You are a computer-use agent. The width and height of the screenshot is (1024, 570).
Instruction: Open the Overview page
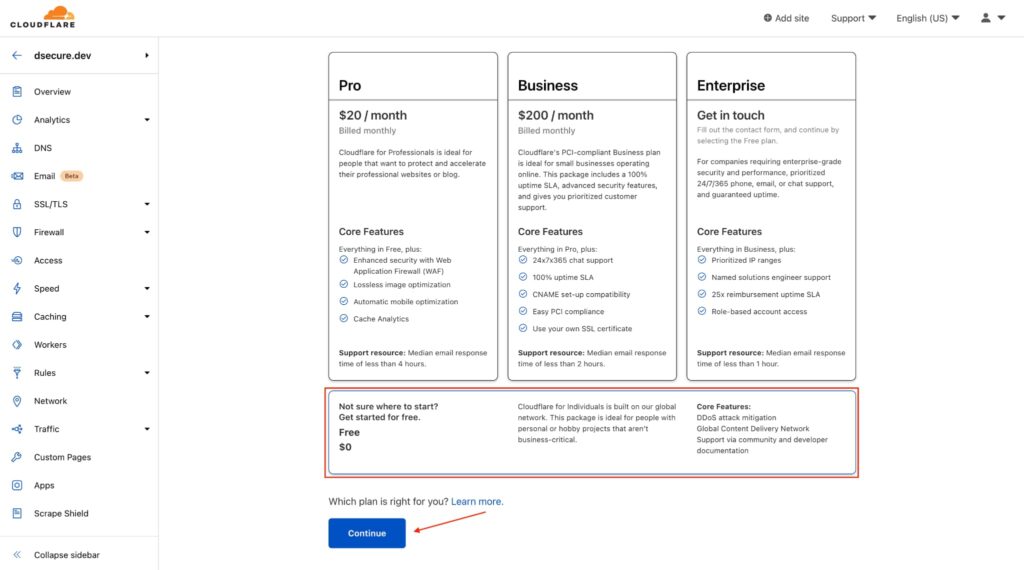click(x=52, y=91)
